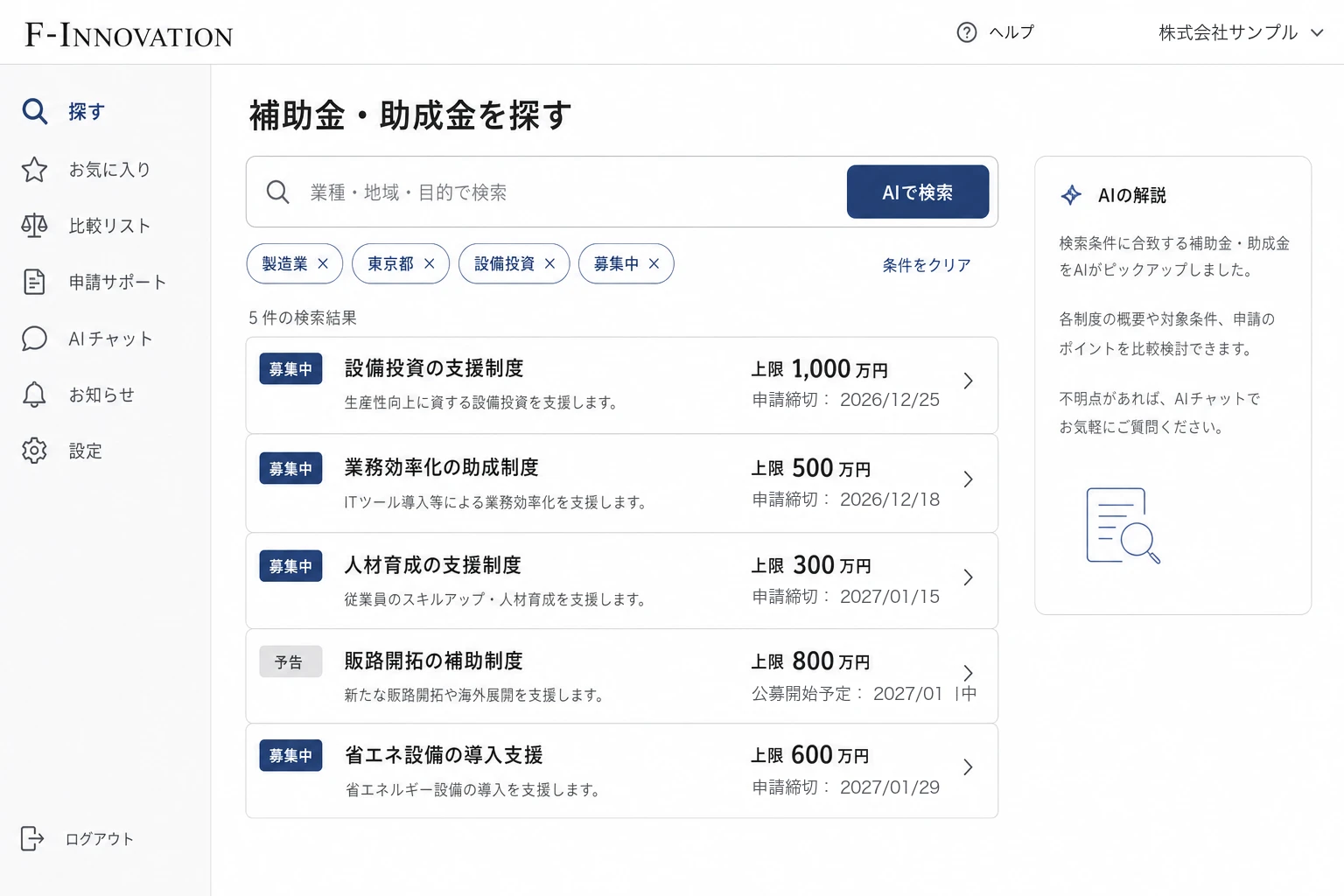The width and height of the screenshot is (1344, 896).
Task: Click ログアウト text in sidebar
Action: (x=100, y=838)
